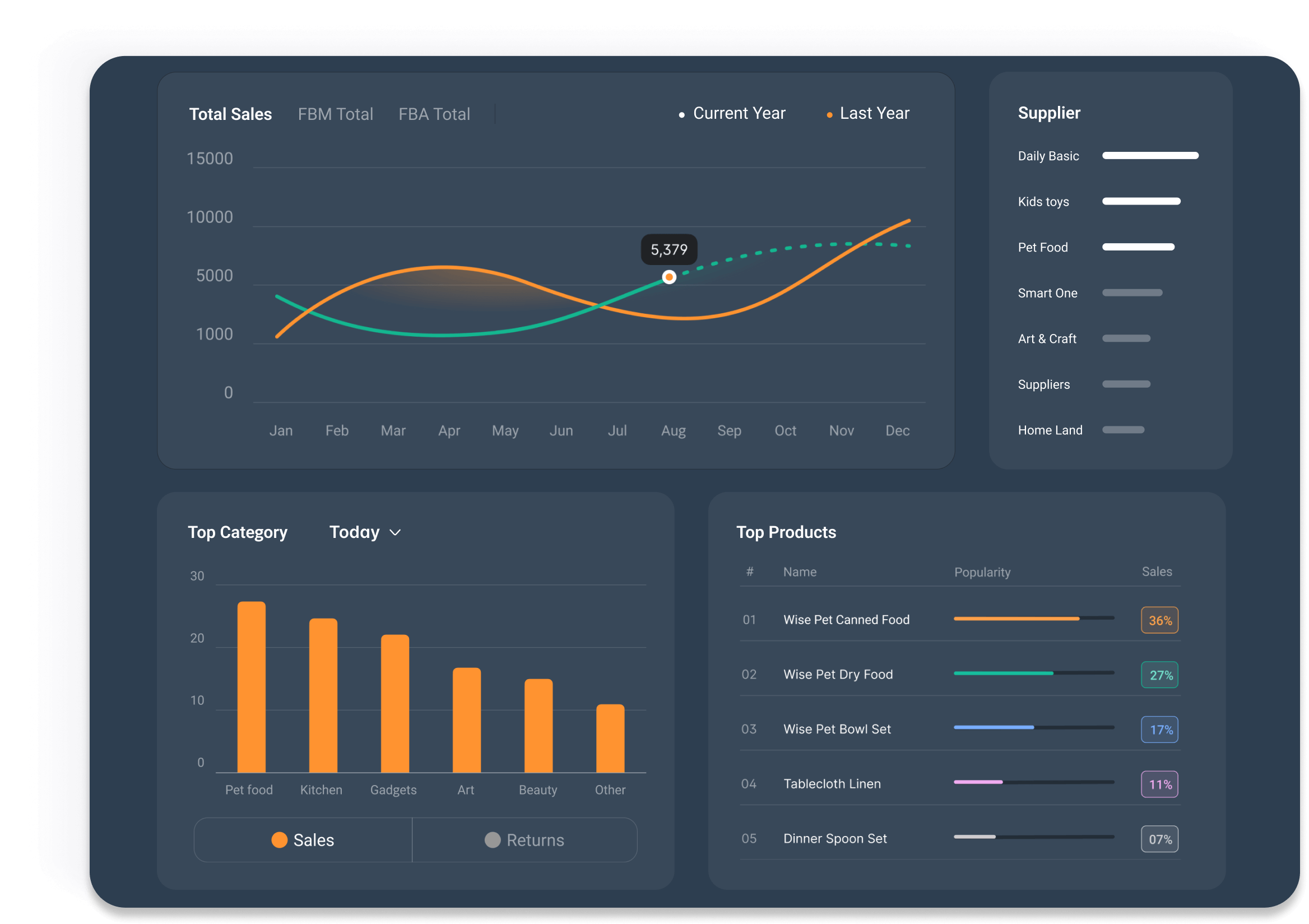Select the Home Land supplier
The height and width of the screenshot is (924, 1309).
pyautogui.click(x=1050, y=430)
